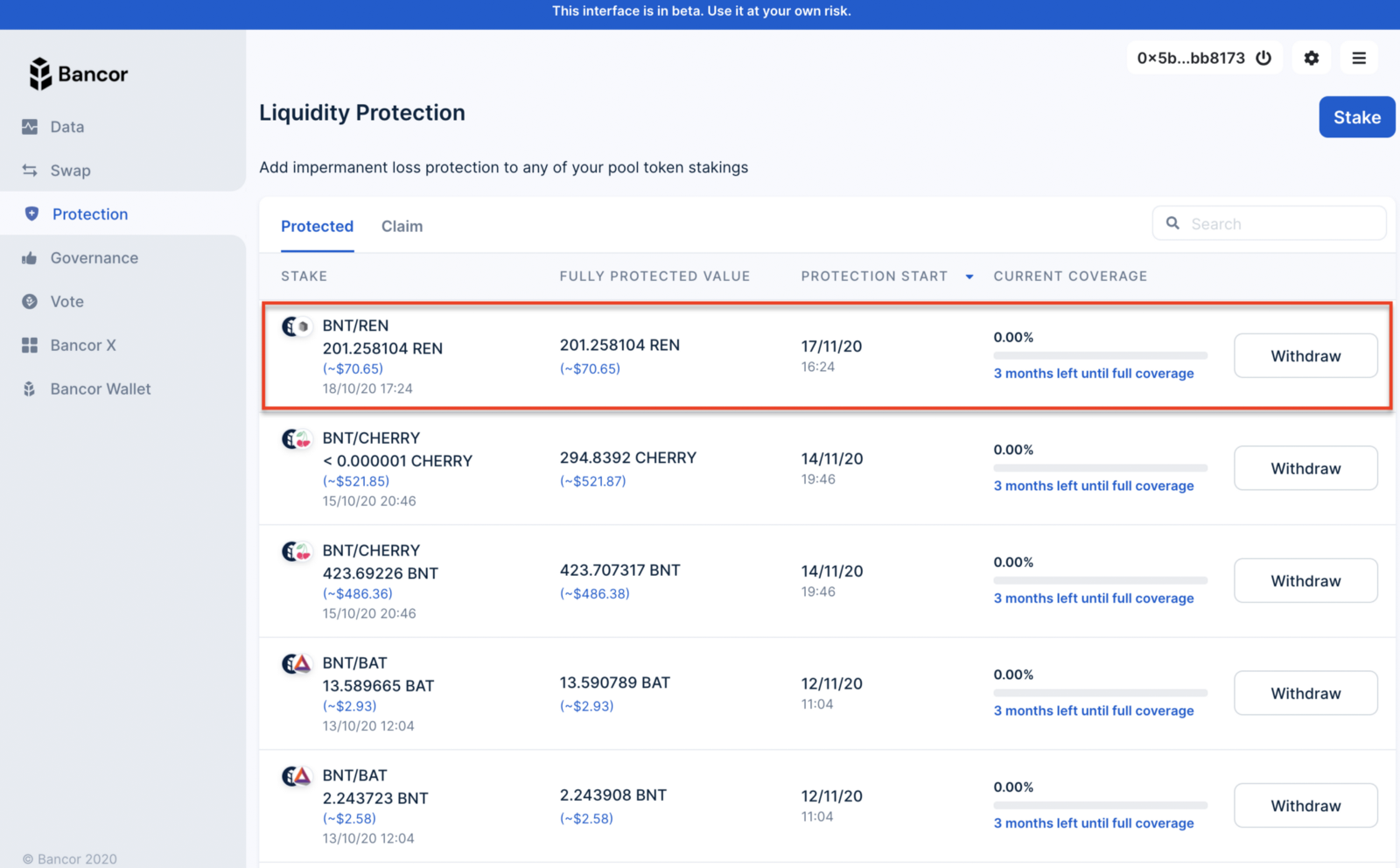Viewport: 1400px width, 868px height.
Task: Click the Bancor X grid icon
Action: 30,346
